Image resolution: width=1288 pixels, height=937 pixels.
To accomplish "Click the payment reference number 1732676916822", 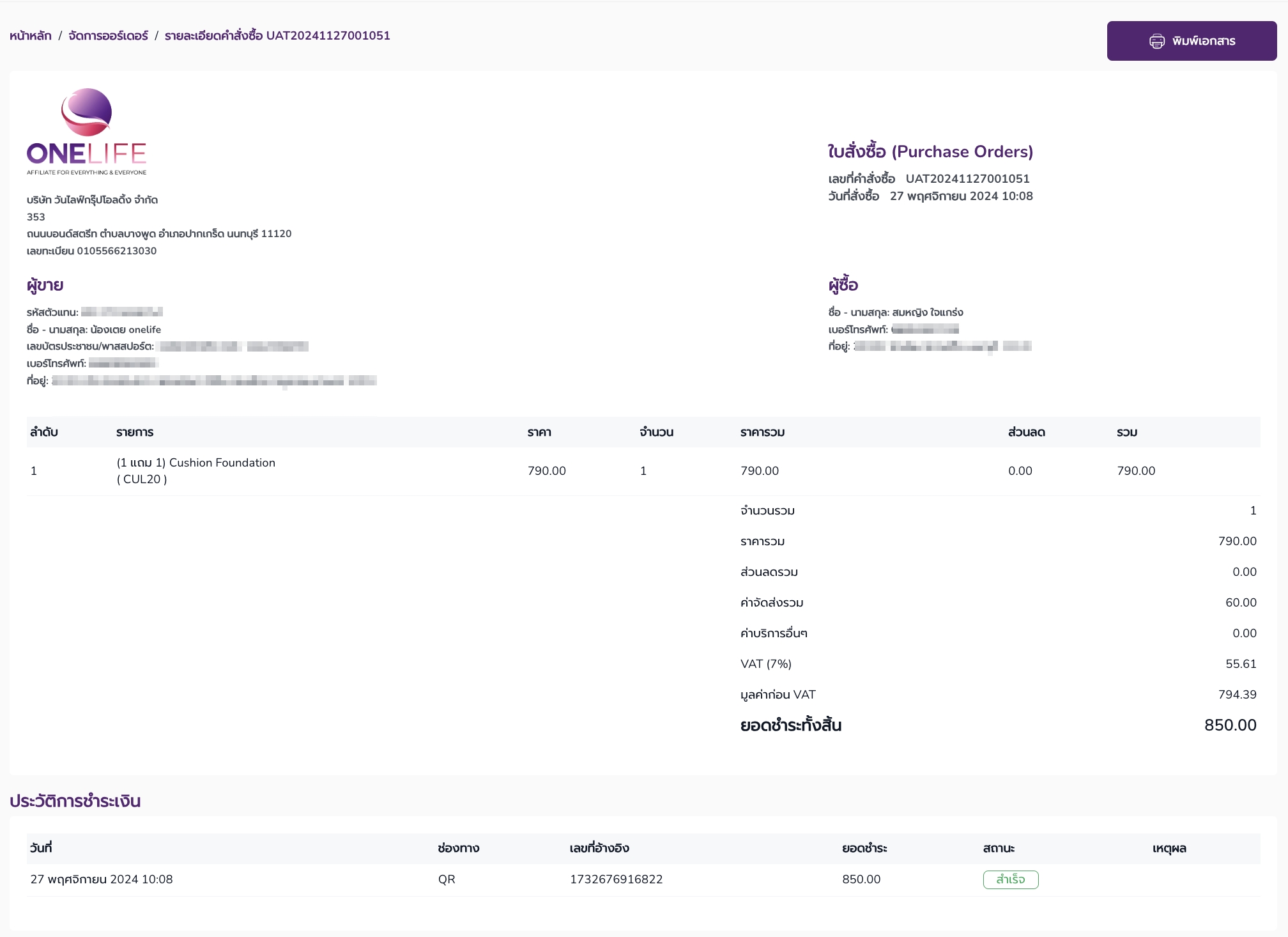I will pos(616,879).
